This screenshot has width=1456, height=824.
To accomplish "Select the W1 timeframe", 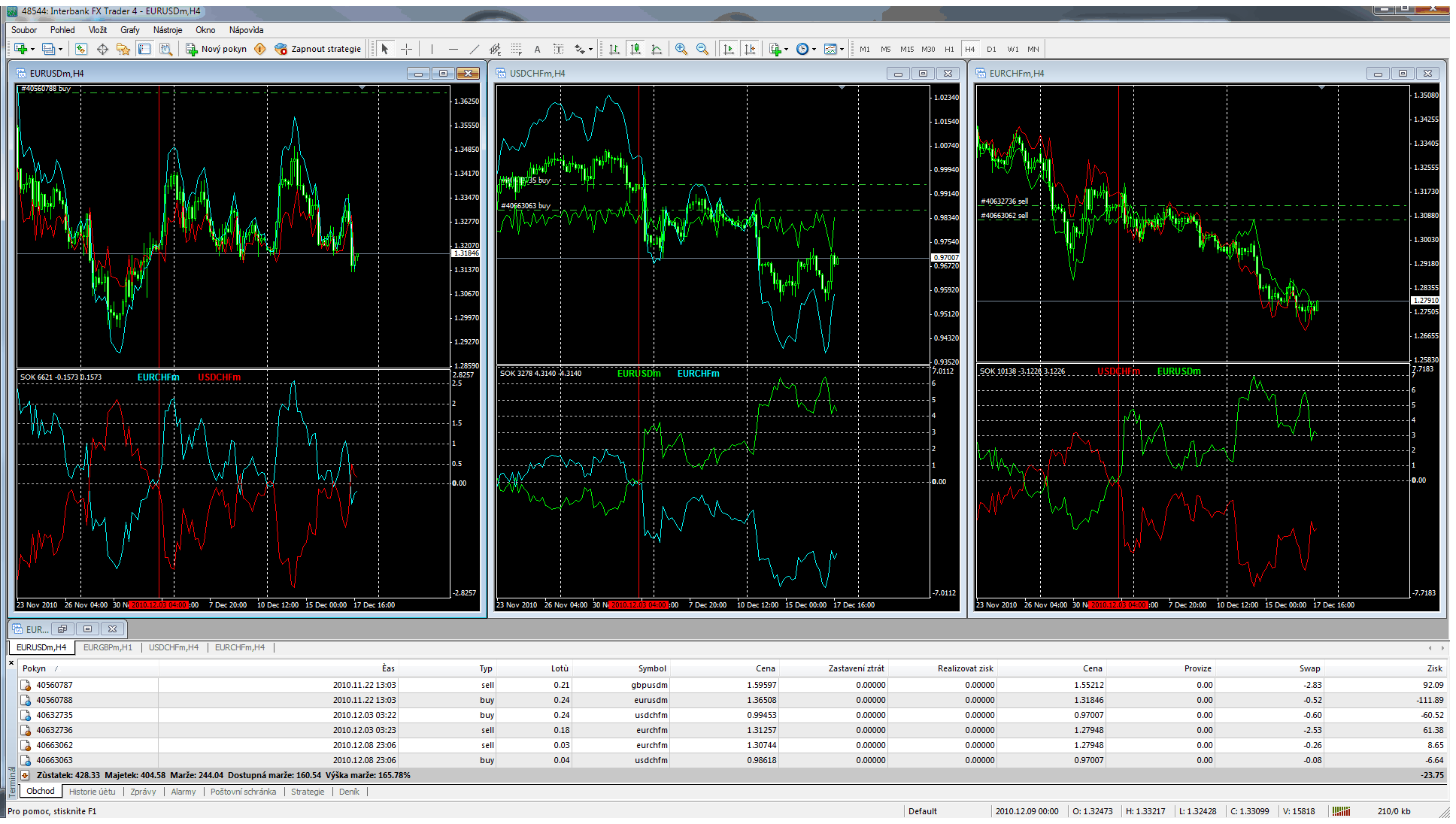I will 1013,49.
